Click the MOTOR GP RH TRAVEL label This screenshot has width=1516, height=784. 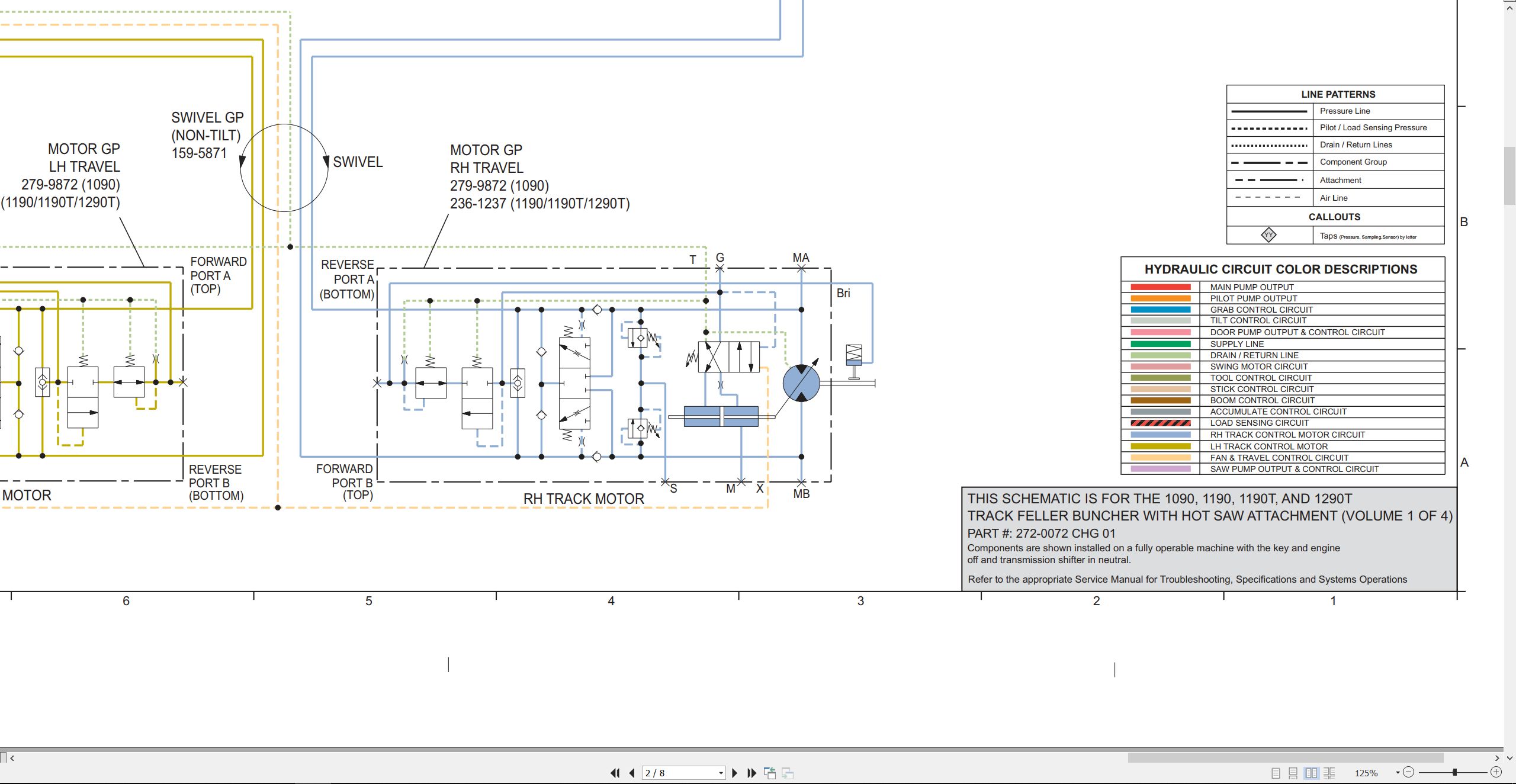pyautogui.click(x=486, y=159)
